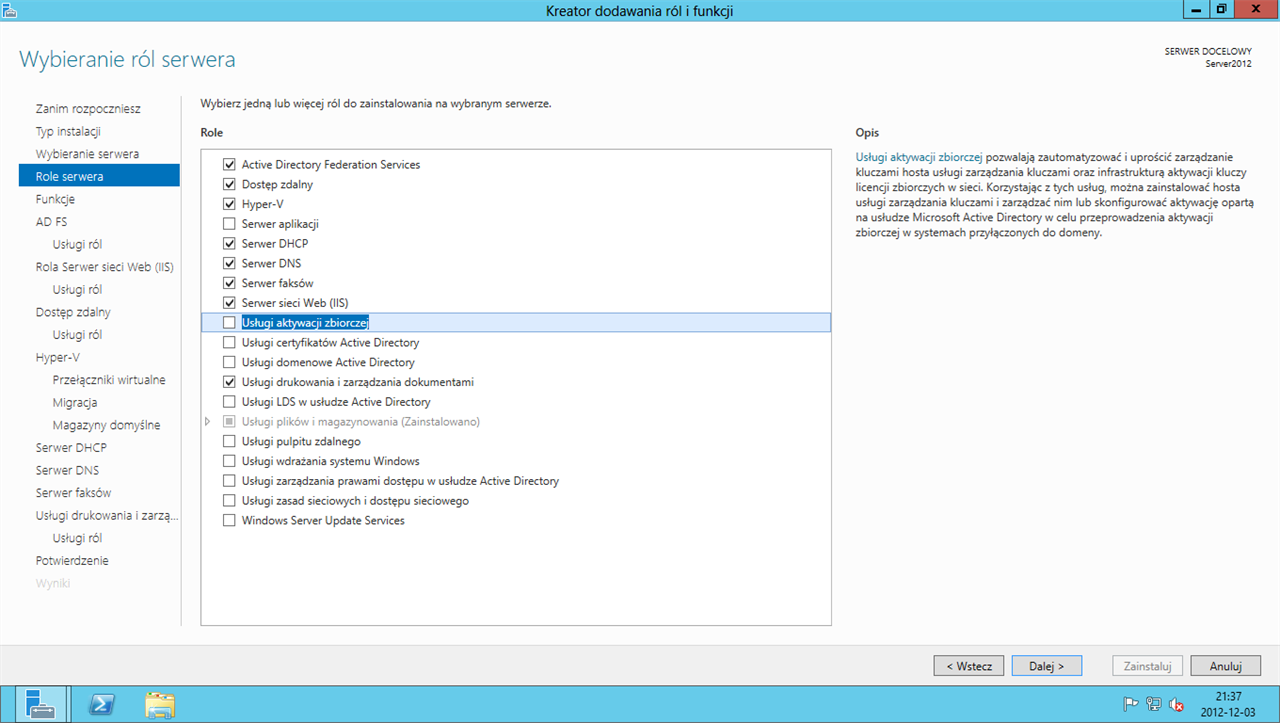This screenshot has width=1280, height=723.
Task: Check the Serwer aplikacji role
Action: pyautogui.click(x=230, y=224)
